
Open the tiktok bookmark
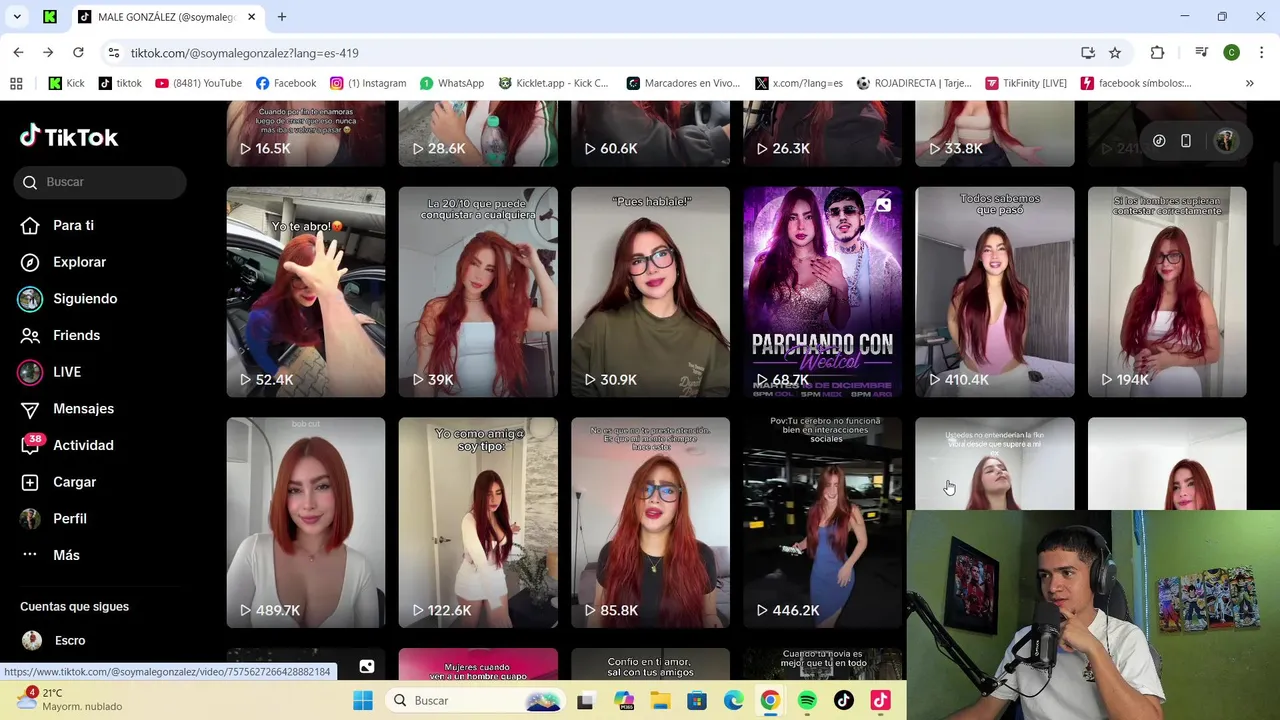(x=120, y=83)
